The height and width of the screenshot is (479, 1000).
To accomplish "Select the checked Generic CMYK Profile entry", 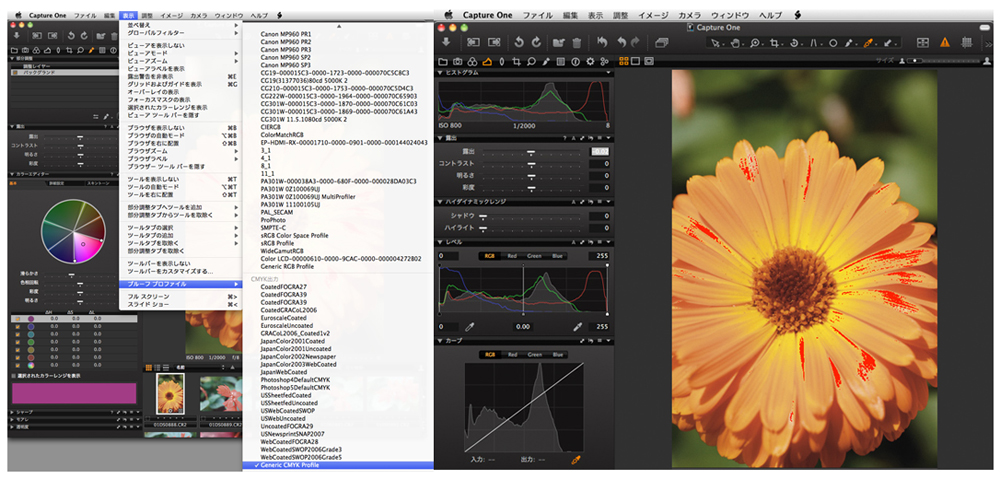I will (338, 465).
